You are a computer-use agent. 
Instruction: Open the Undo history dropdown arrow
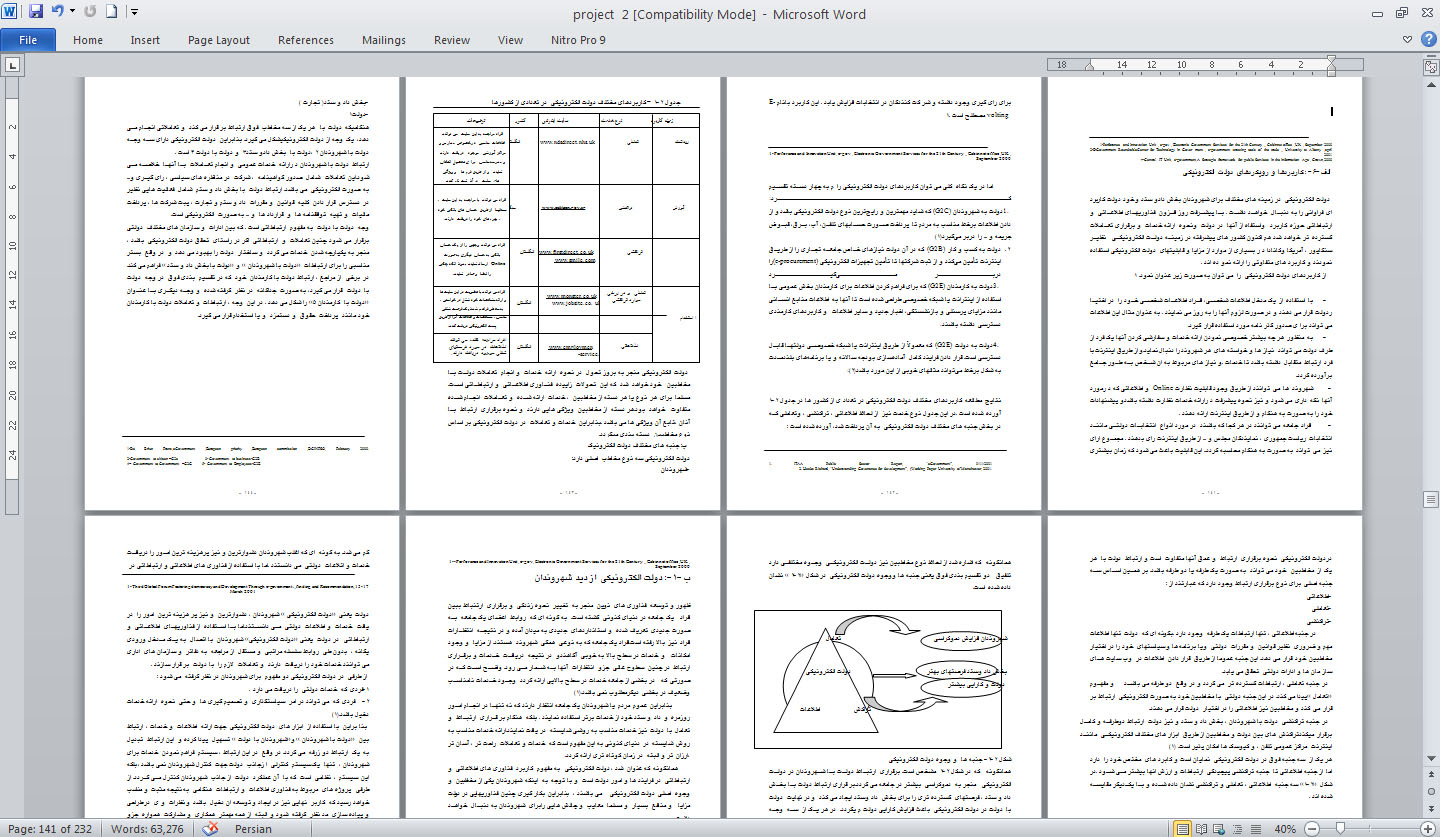(71, 13)
